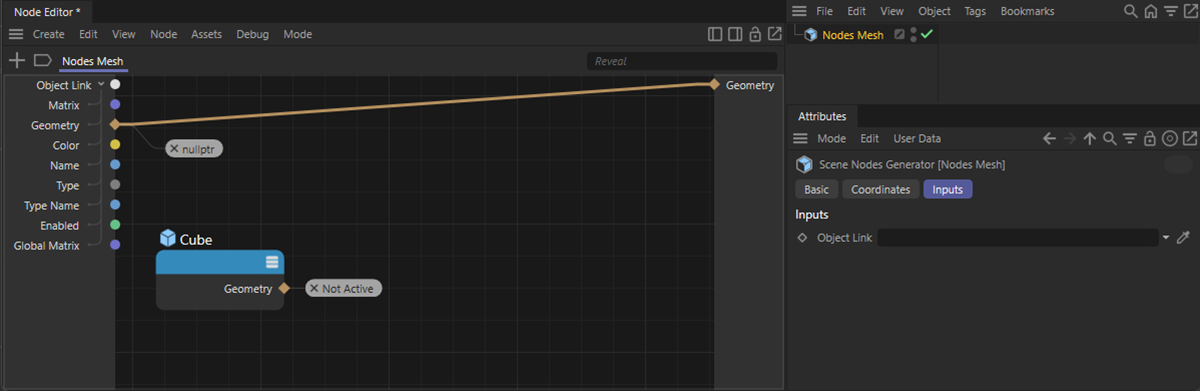This screenshot has height=391, width=1200.
Task: Open the Object Link field dropdown arrow
Action: point(1166,238)
